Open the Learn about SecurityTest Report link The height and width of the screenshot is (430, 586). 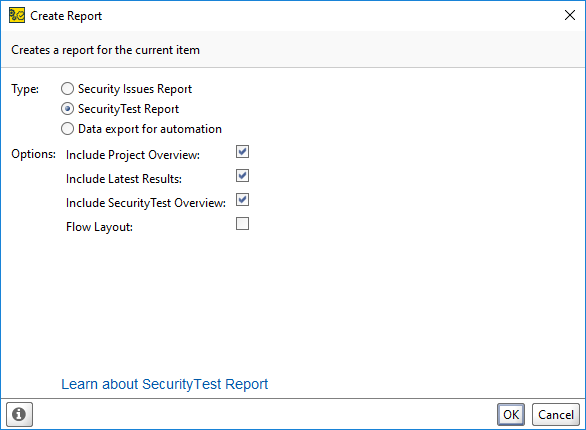pyautogui.click(x=165, y=384)
